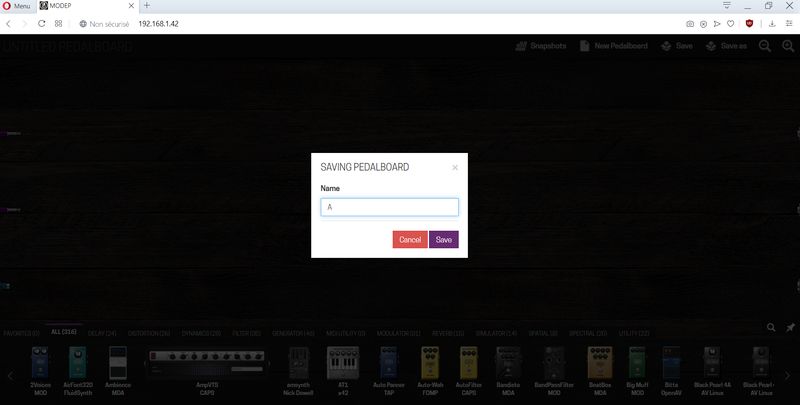
Task: Select the MODEP browser tab
Action: tap(87, 6)
